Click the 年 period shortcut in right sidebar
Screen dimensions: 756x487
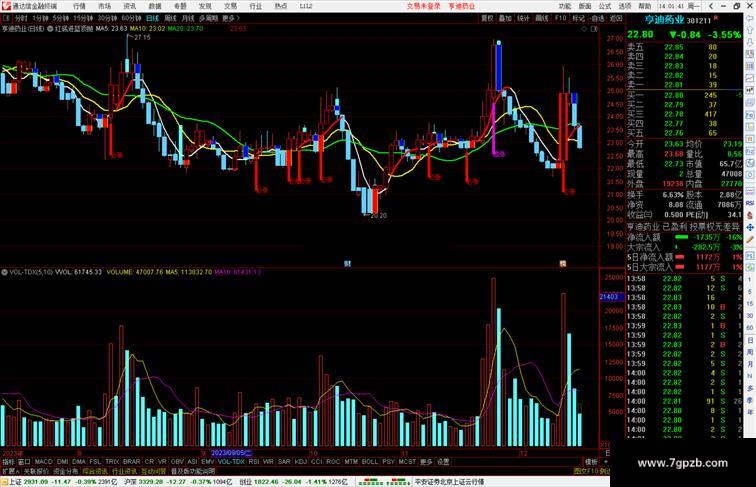750,412
